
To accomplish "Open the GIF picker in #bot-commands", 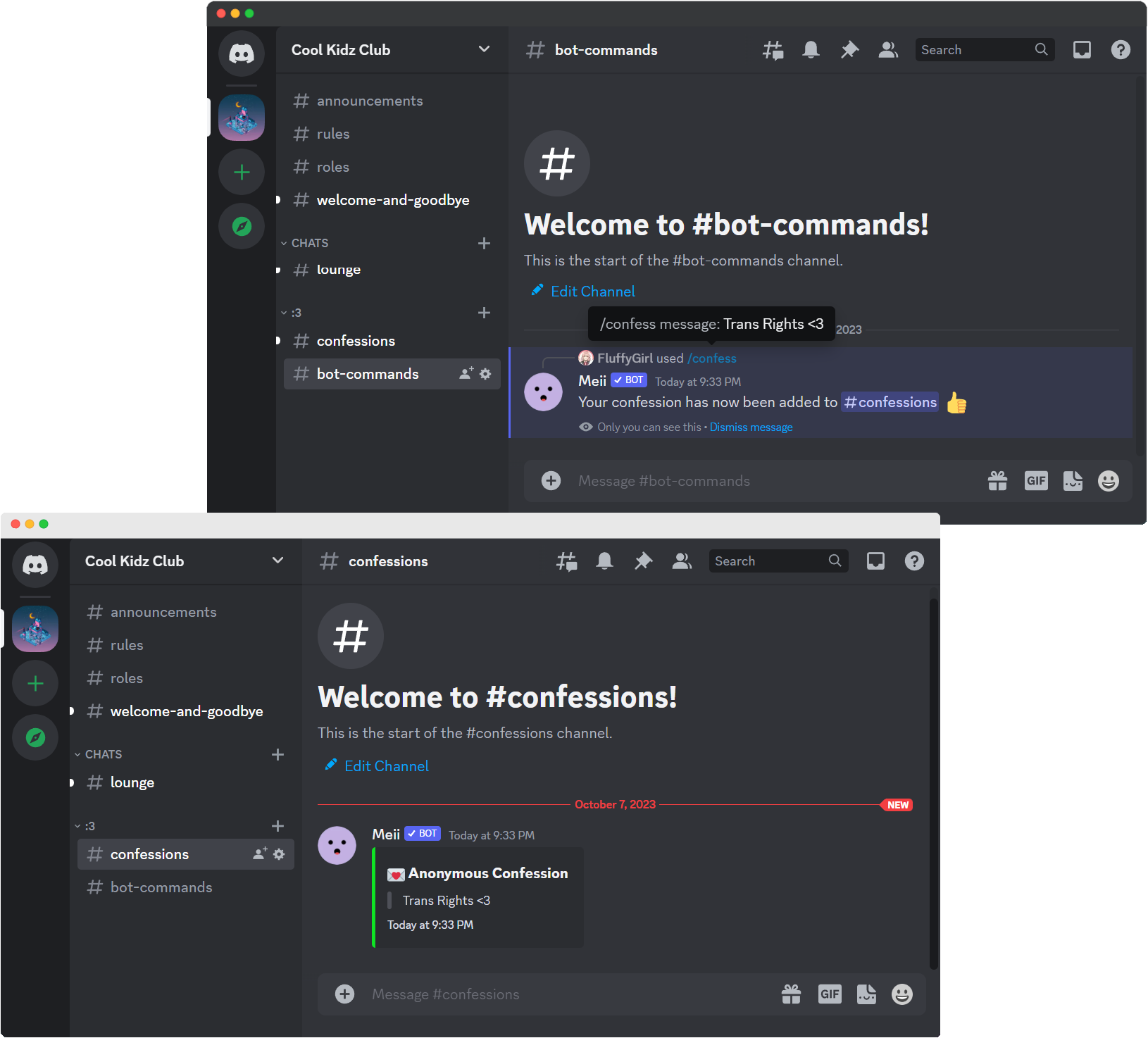I will click(1035, 480).
